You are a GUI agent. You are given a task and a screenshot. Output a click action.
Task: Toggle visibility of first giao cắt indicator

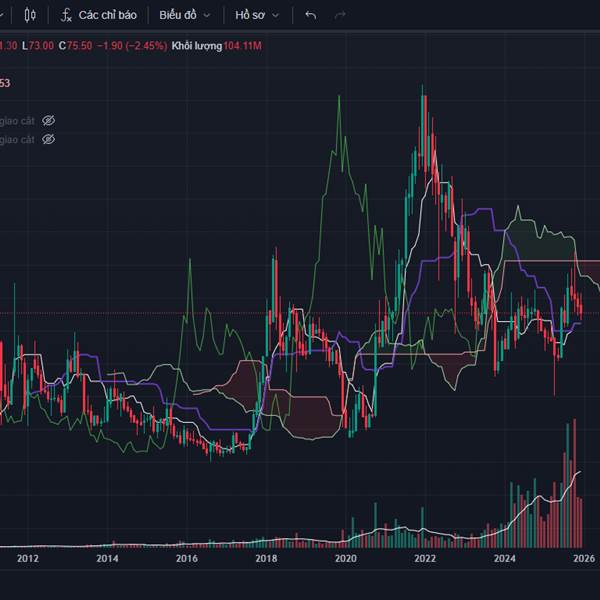(x=48, y=121)
